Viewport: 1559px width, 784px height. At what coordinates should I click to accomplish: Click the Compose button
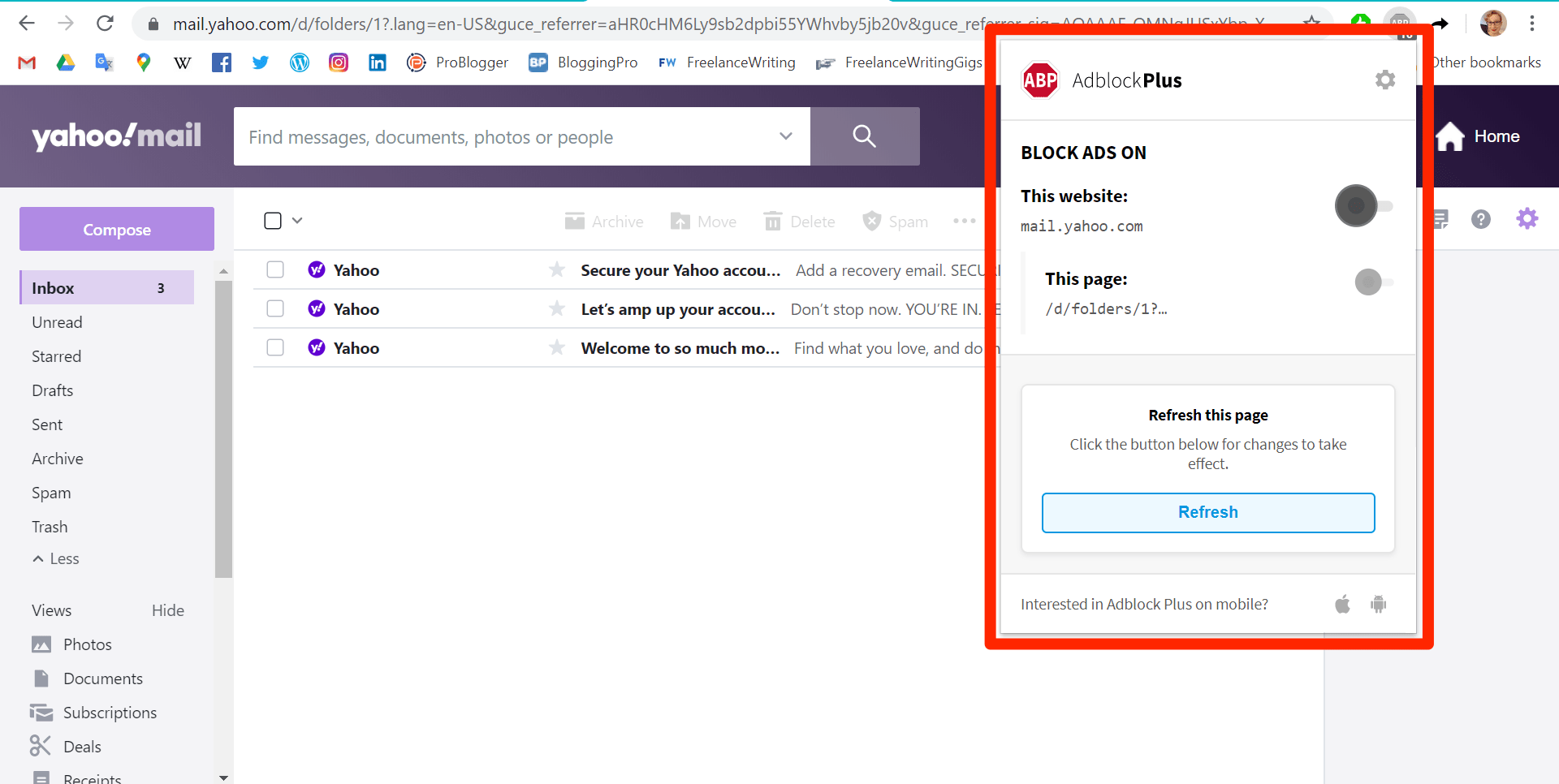coord(117,229)
